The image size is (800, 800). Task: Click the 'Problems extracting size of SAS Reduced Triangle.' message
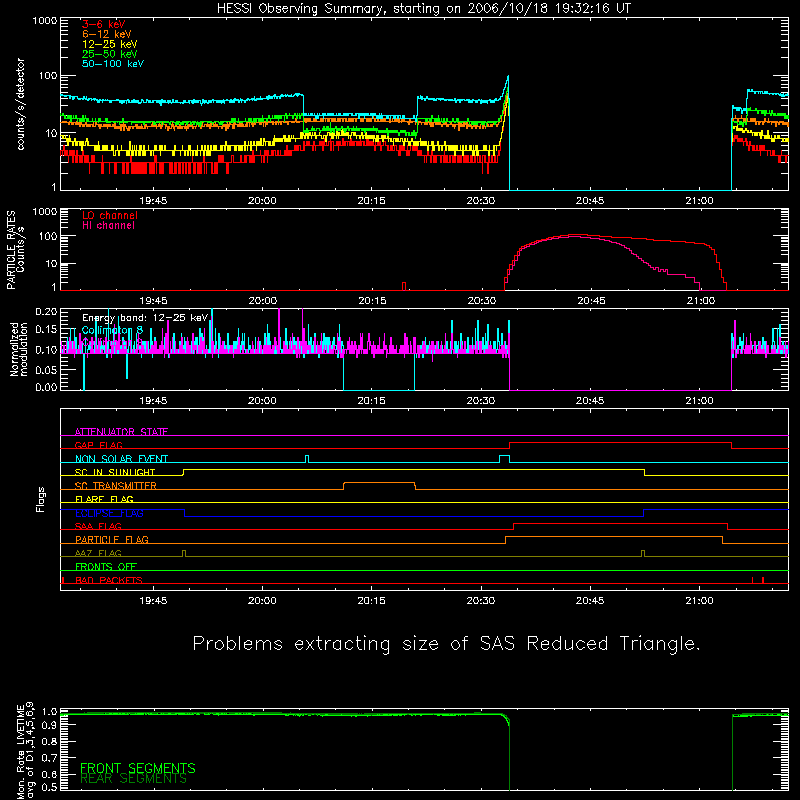(446, 644)
